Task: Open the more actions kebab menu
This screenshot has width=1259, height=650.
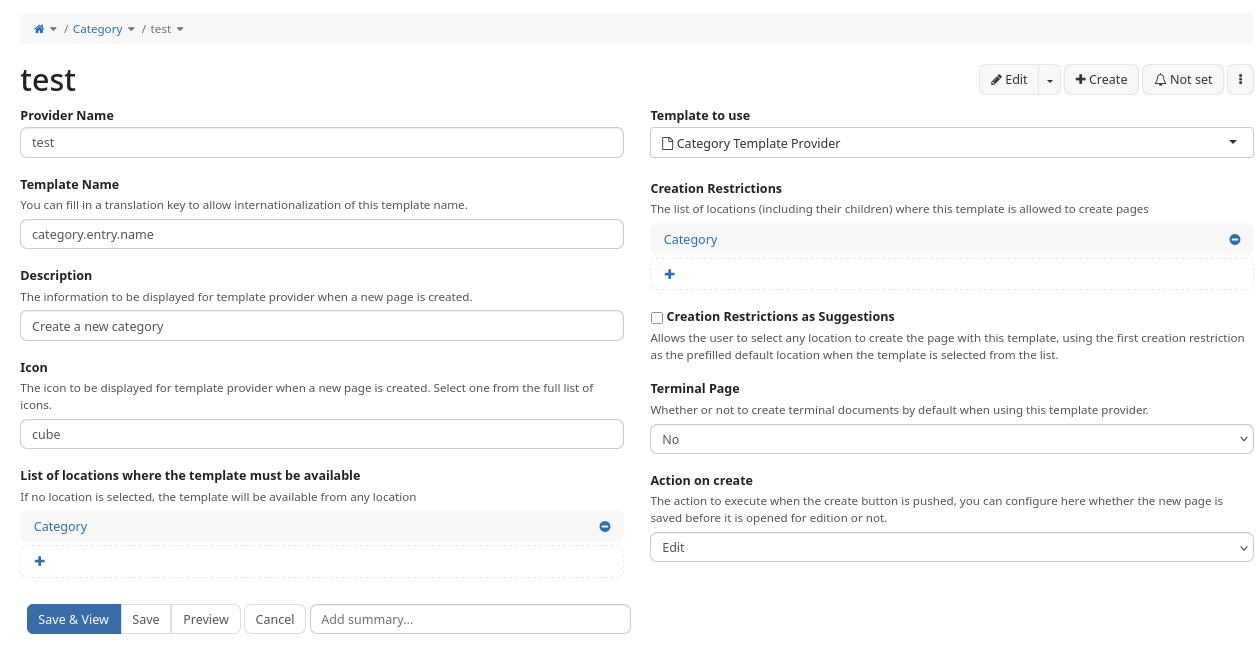Action: point(1240,79)
